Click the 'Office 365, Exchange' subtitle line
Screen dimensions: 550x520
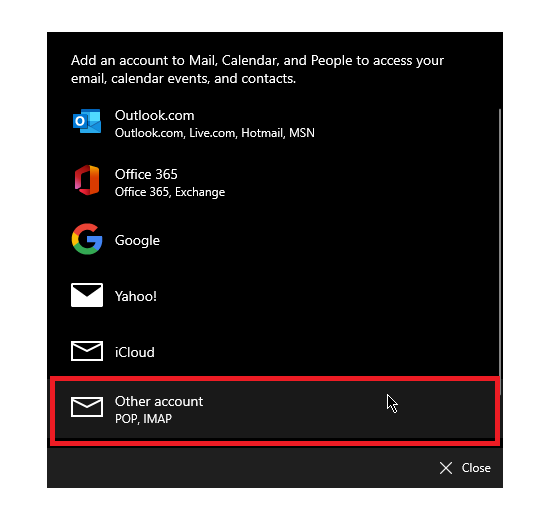170,192
